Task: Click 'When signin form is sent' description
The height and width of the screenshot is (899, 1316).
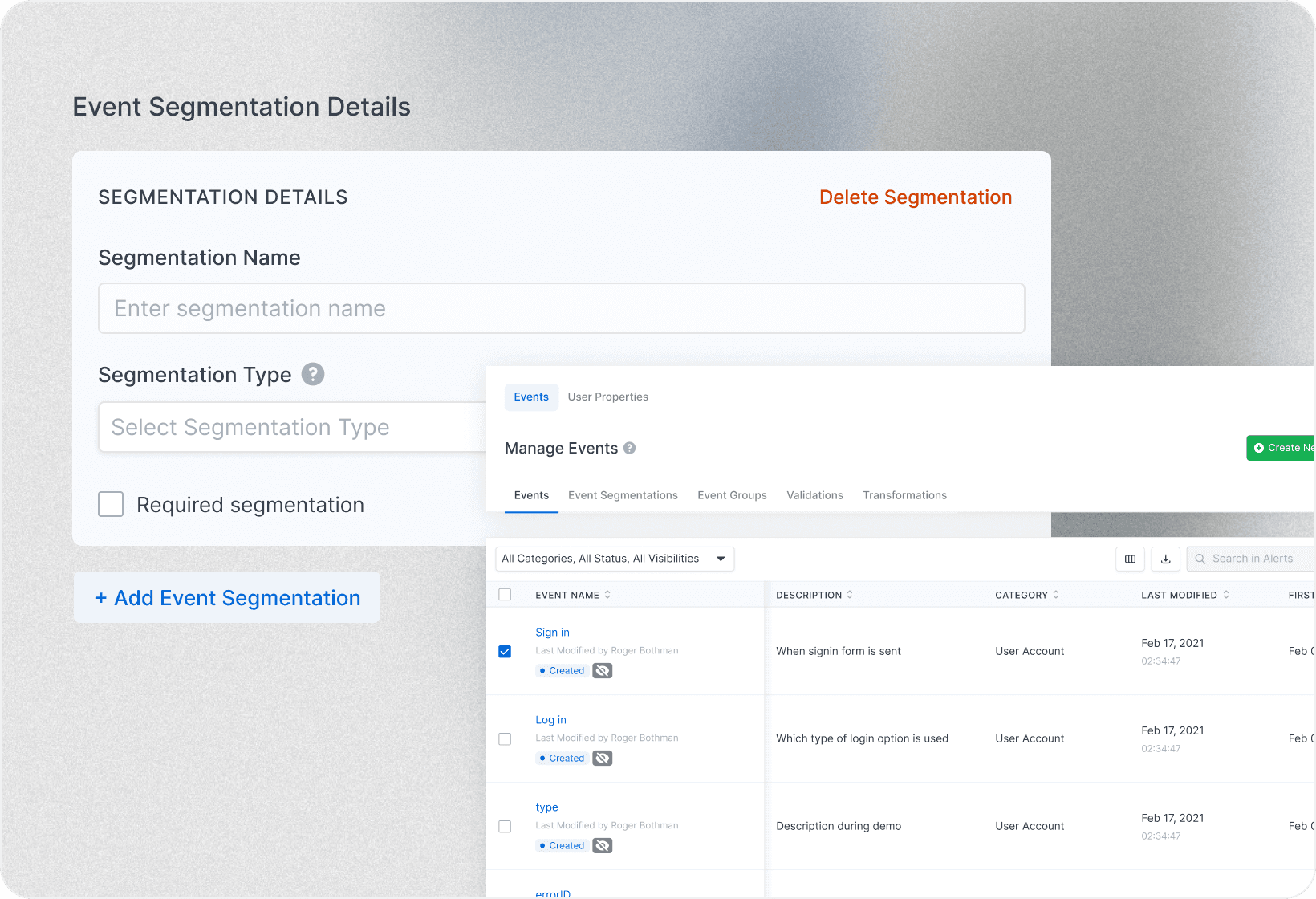Action: pyautogui.click(x=839, y=651)
